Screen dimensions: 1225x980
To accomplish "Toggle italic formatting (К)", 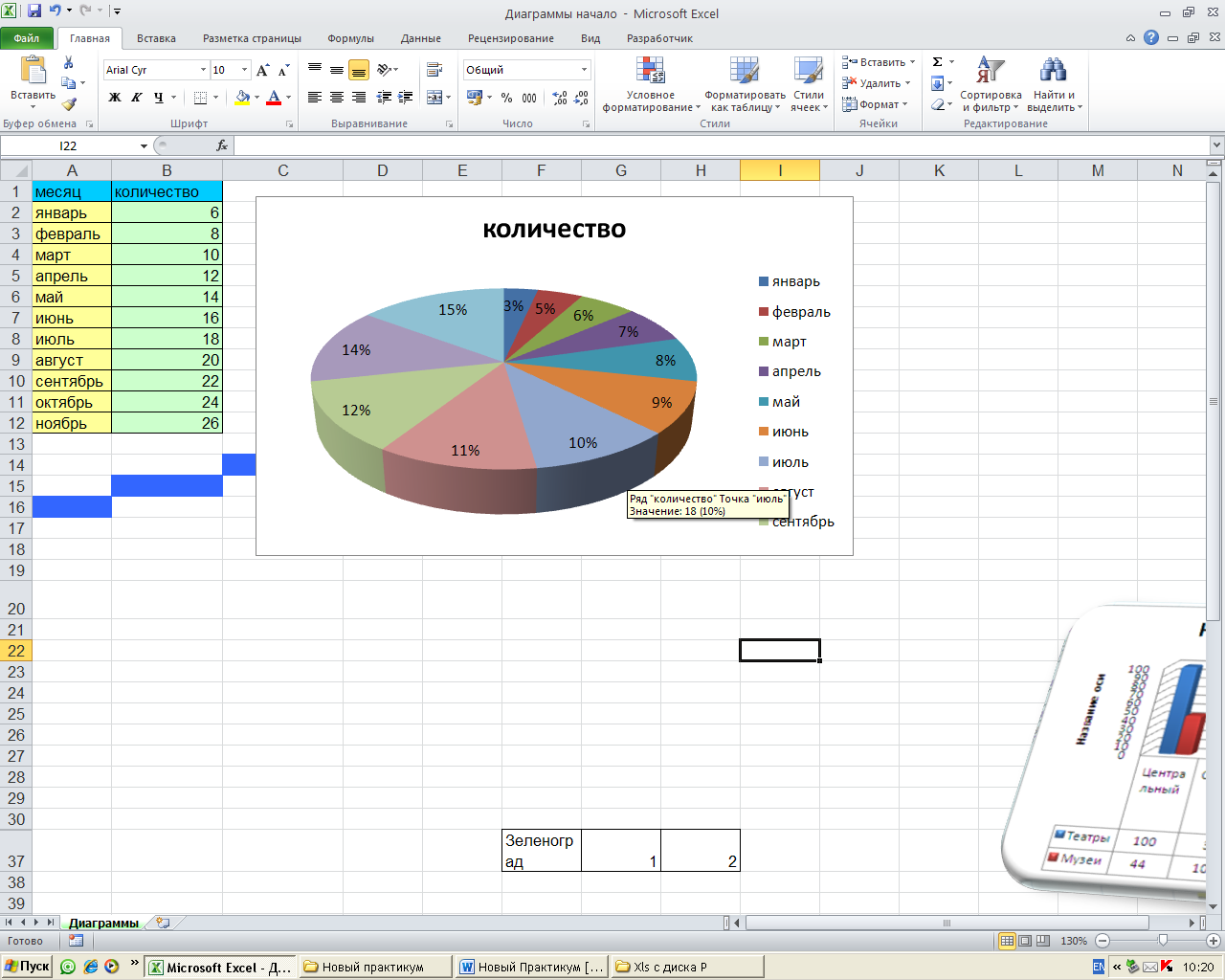I will click(x=137, y=98).
